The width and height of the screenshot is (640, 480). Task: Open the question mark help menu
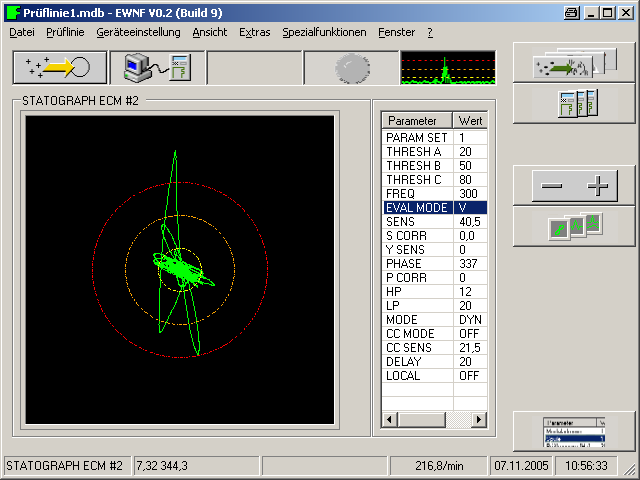tap(430, 32)
